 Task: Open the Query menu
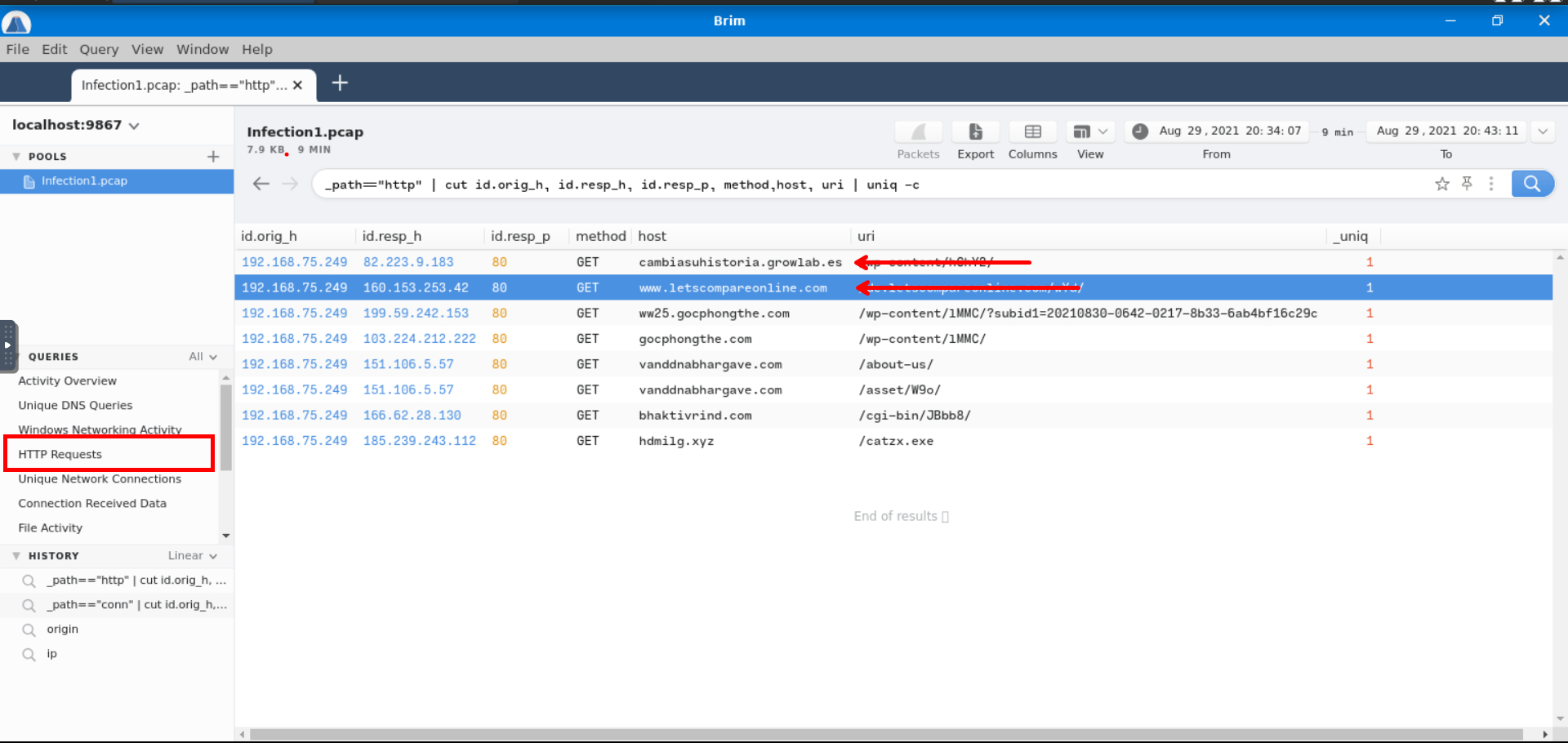[99, 50]
